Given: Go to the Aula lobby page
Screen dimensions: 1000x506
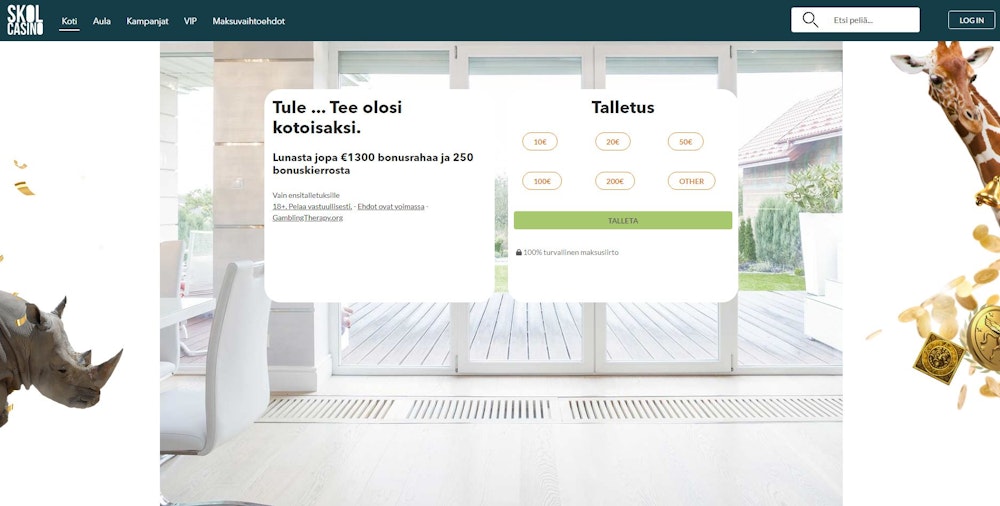Looking at the screenshot, I should 102,21.
